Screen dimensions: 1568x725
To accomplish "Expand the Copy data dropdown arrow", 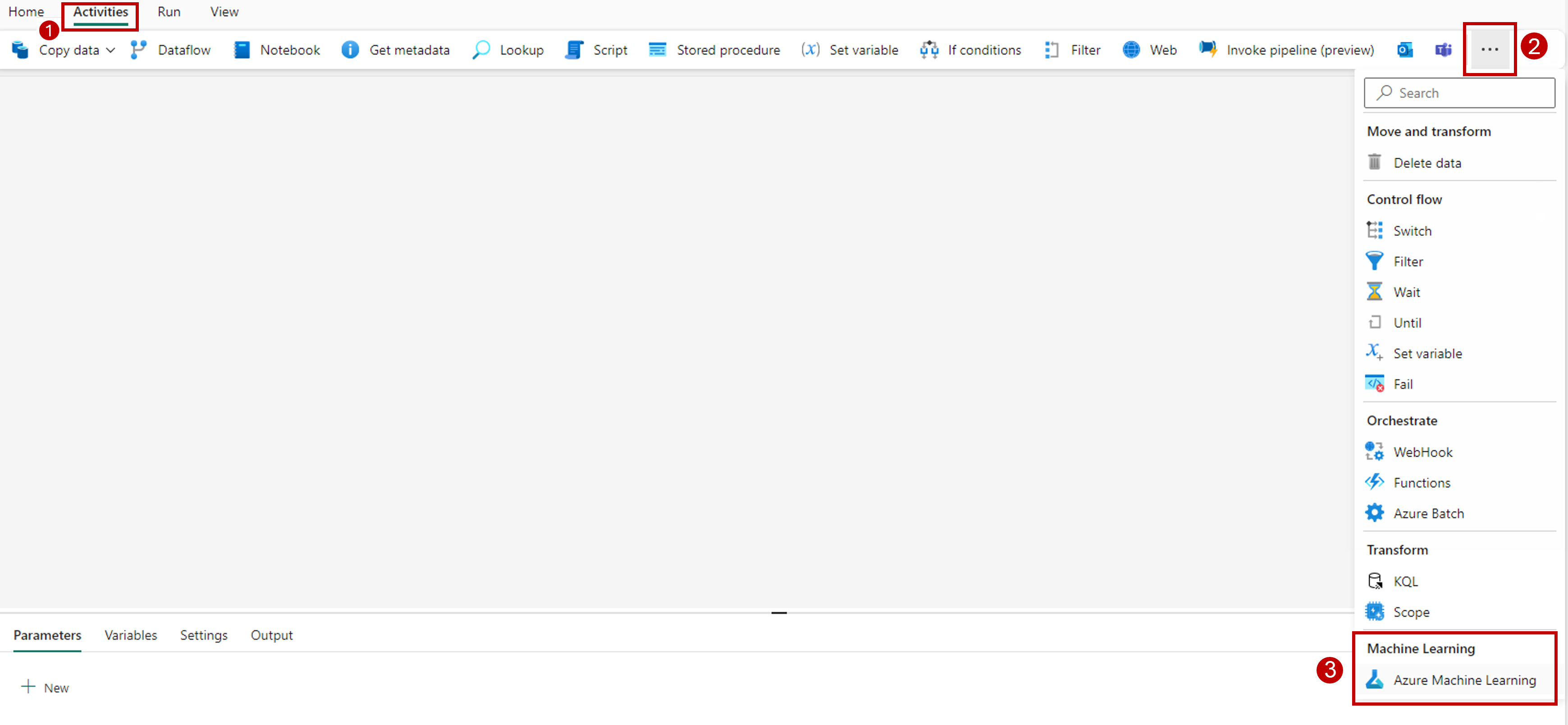I will 111,50.
